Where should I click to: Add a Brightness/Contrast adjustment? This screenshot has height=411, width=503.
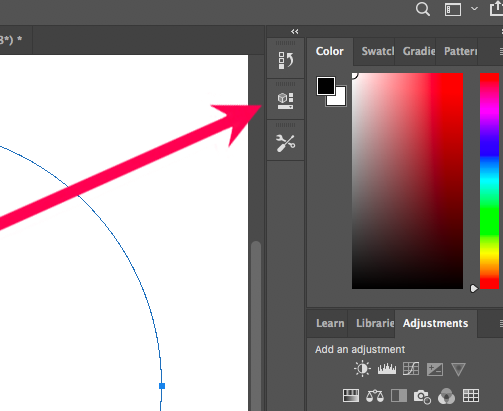click(362, 369)
